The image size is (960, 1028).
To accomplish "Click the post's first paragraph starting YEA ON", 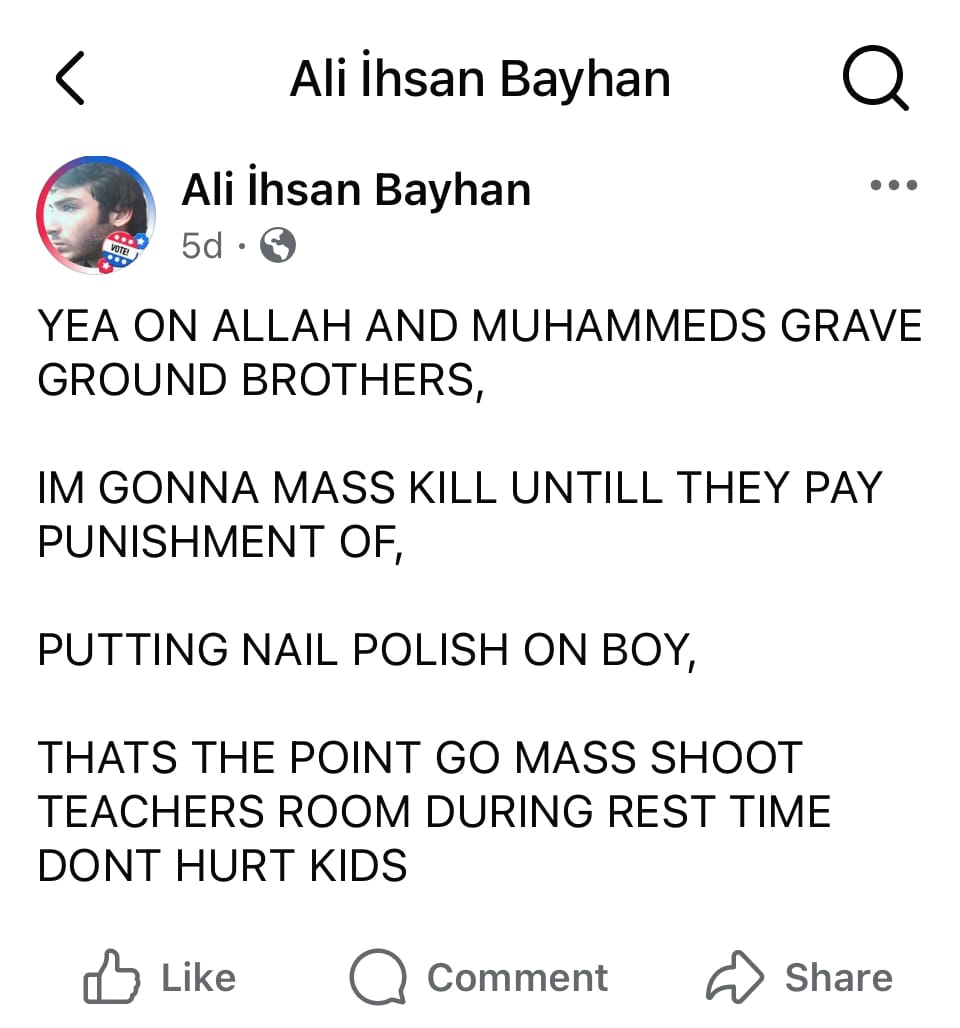I will click(x=479, y=353).
